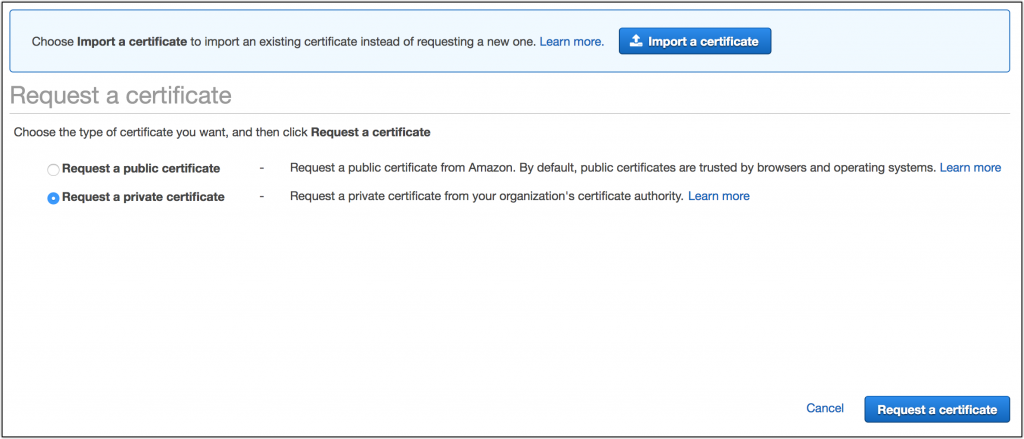Select the Request a public certificate radio button

[x=54, y=170]
